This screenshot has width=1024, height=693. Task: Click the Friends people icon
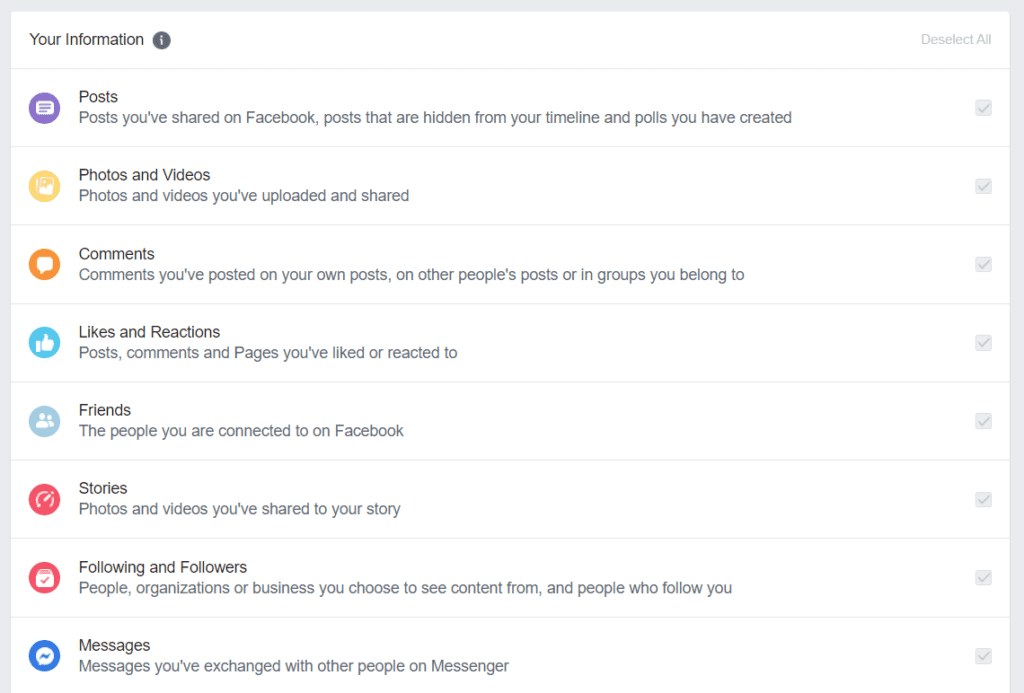pyautogui.click(x=44, y=421)
